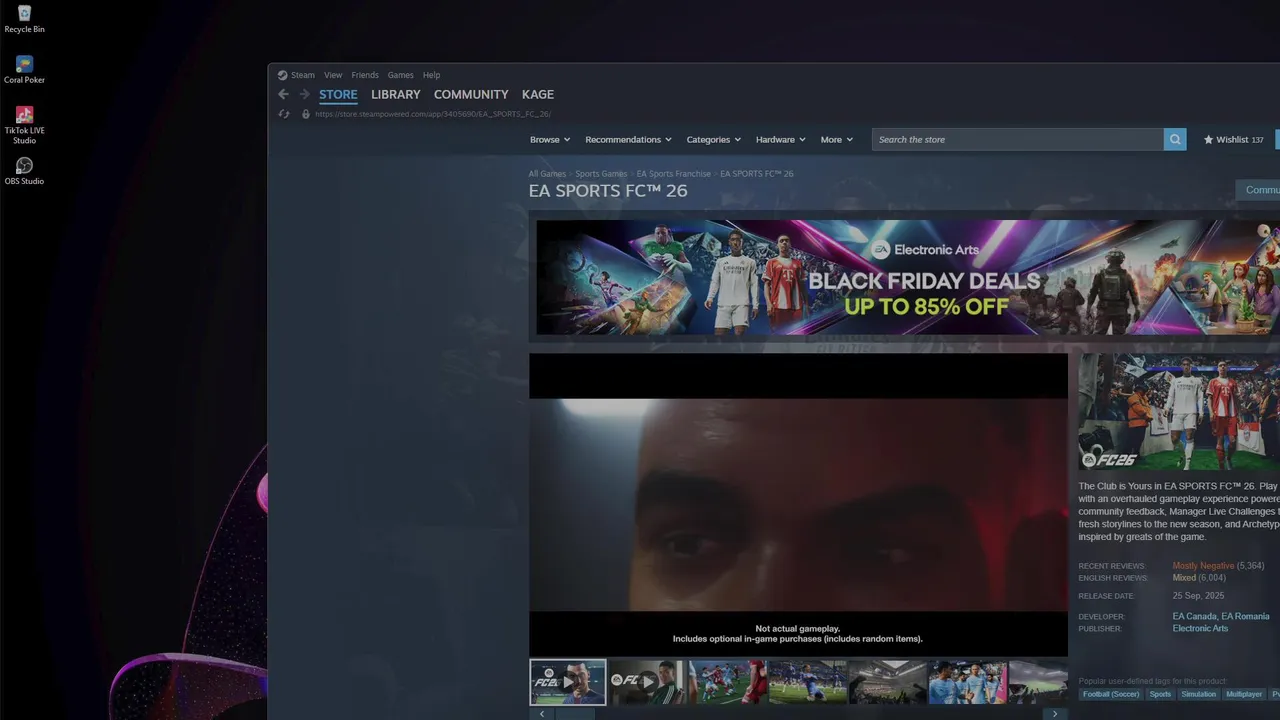The image size is (1280, 720).
Task: Open TikTok LIVE Studio desktop icon
Action: [24, 126]
